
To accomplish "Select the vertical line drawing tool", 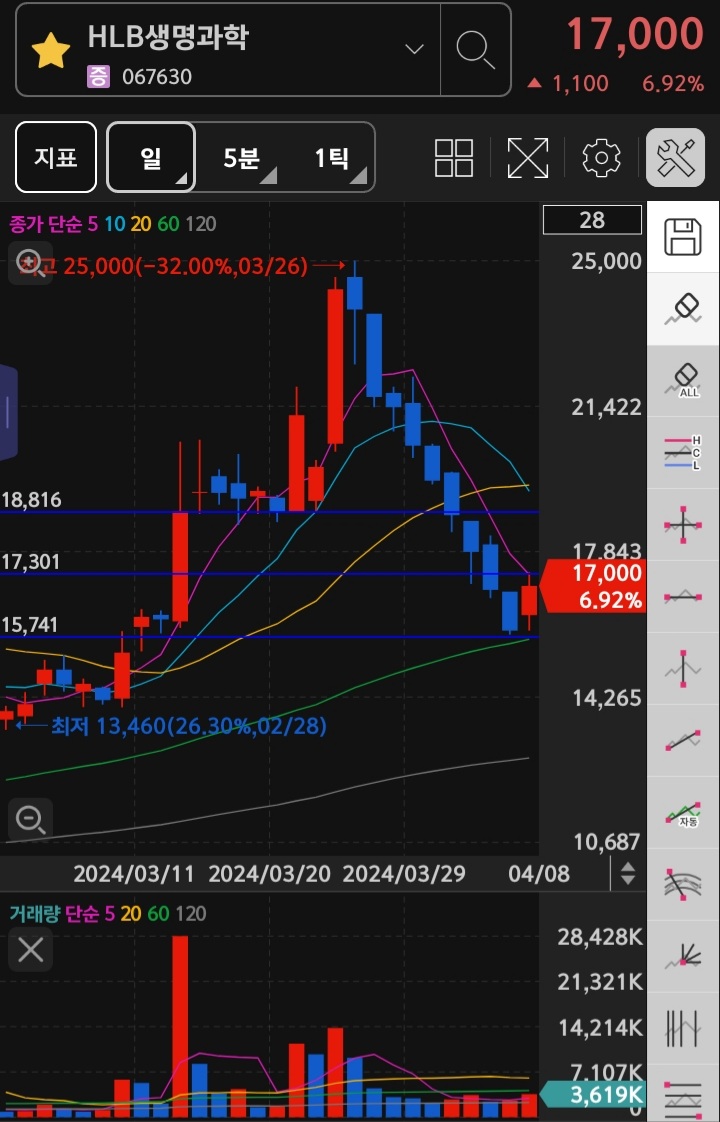I will click(683, 669).
